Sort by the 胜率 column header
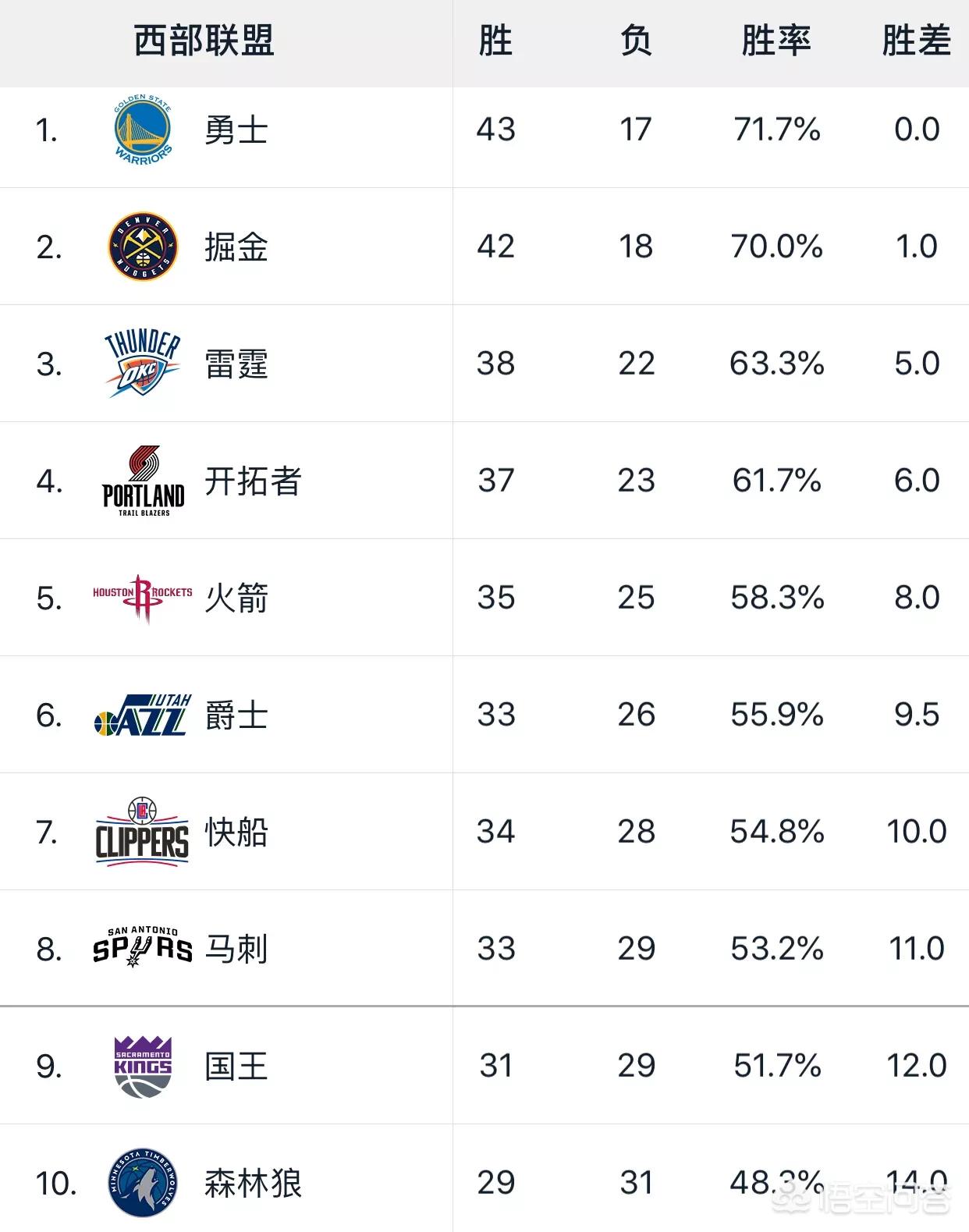969x1232 pixels. coord(776,41)
